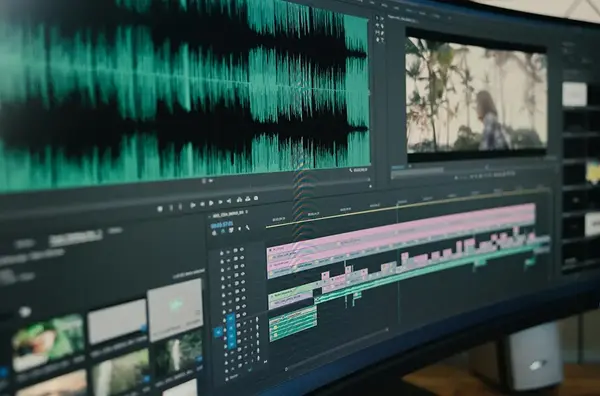The height and width of the screenshot is (396, 600).
Task: Select the gray clip thumbnail in Project panel
Action: coord(117,321)
